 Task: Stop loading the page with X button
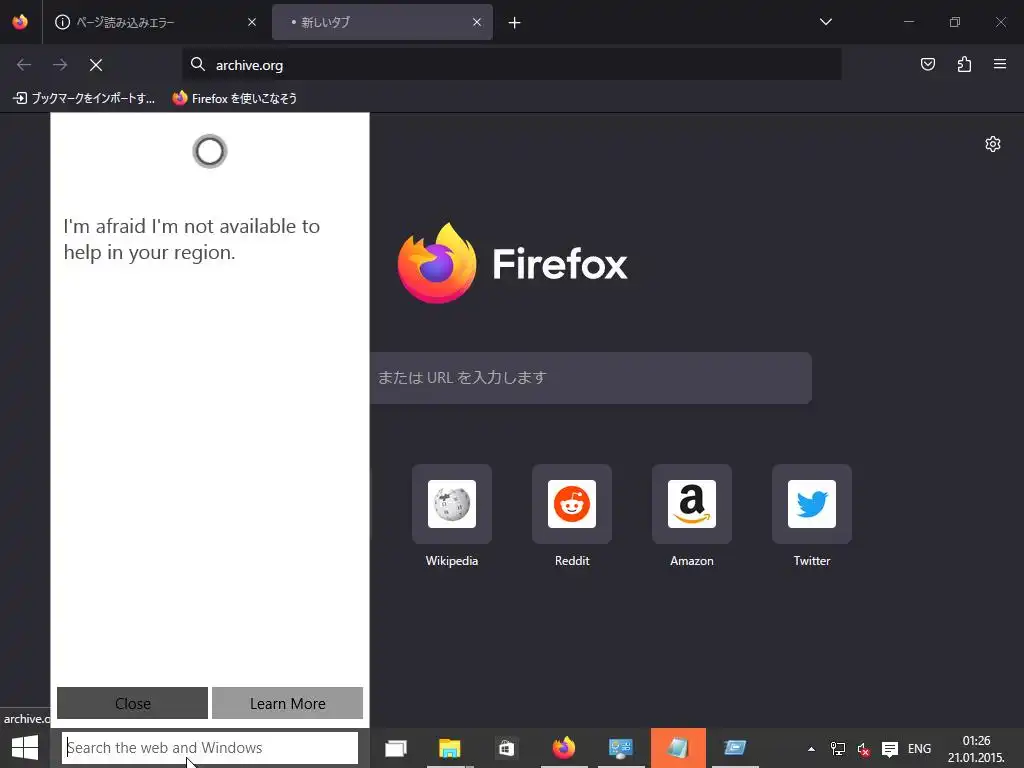click(x=96, y=65)
